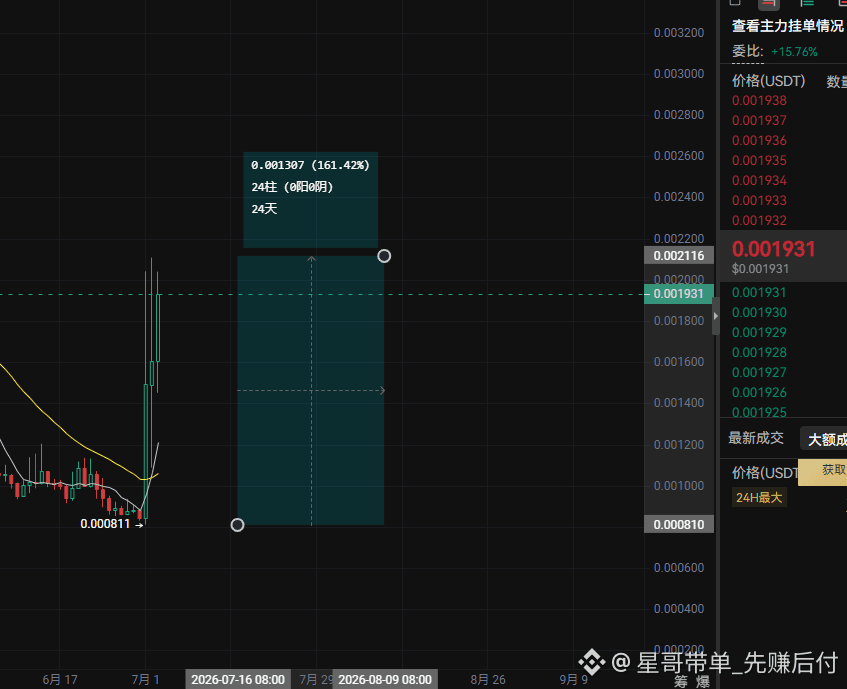Screen dimensions: 847x689
Task: Click the 9月 9 date label
Action: [573, 679]
